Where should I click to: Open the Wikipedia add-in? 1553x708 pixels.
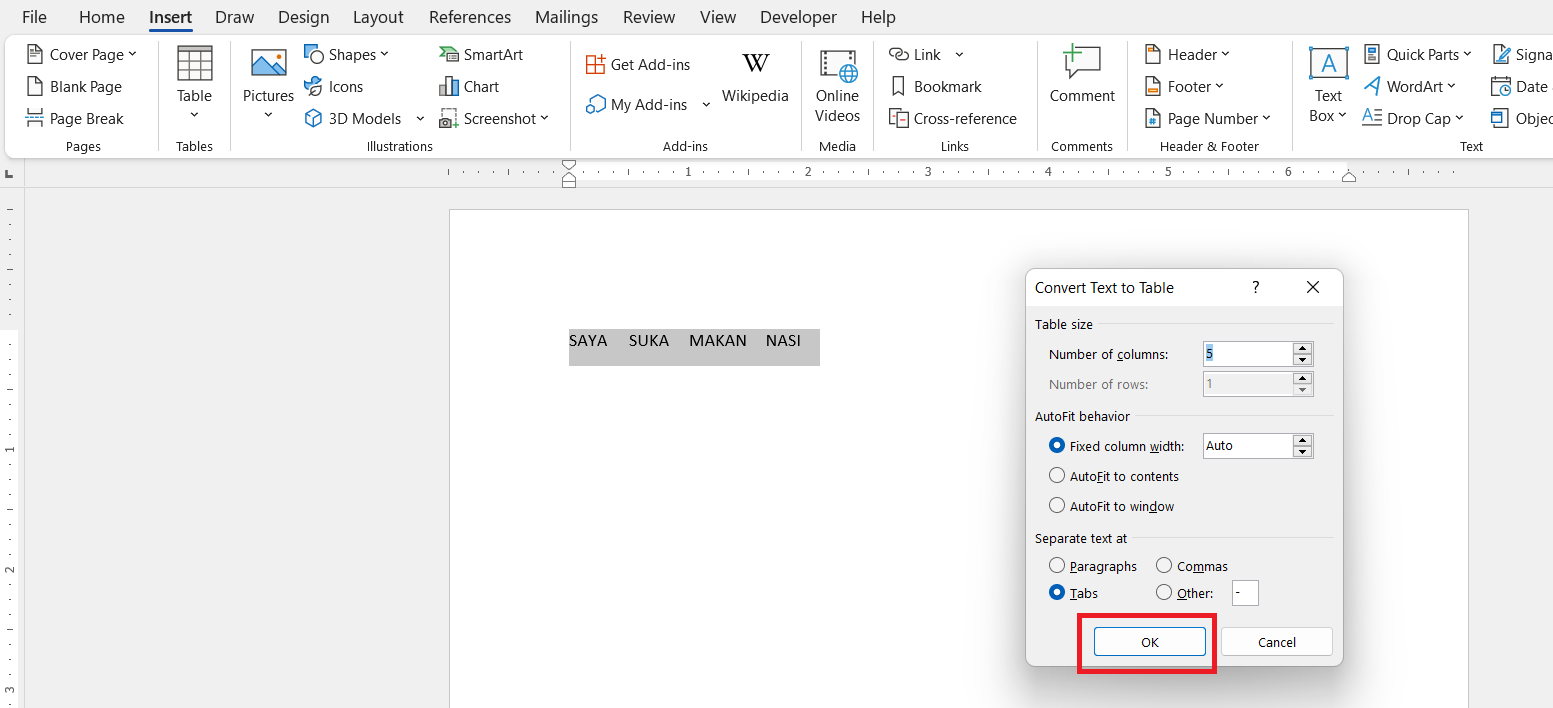(x=755, y=78)
